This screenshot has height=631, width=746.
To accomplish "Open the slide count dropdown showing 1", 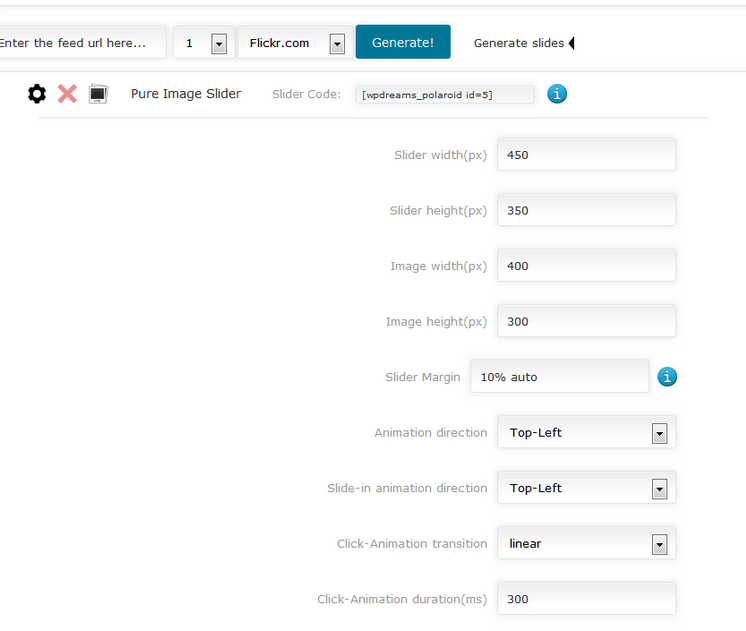I will coord(204,43).
